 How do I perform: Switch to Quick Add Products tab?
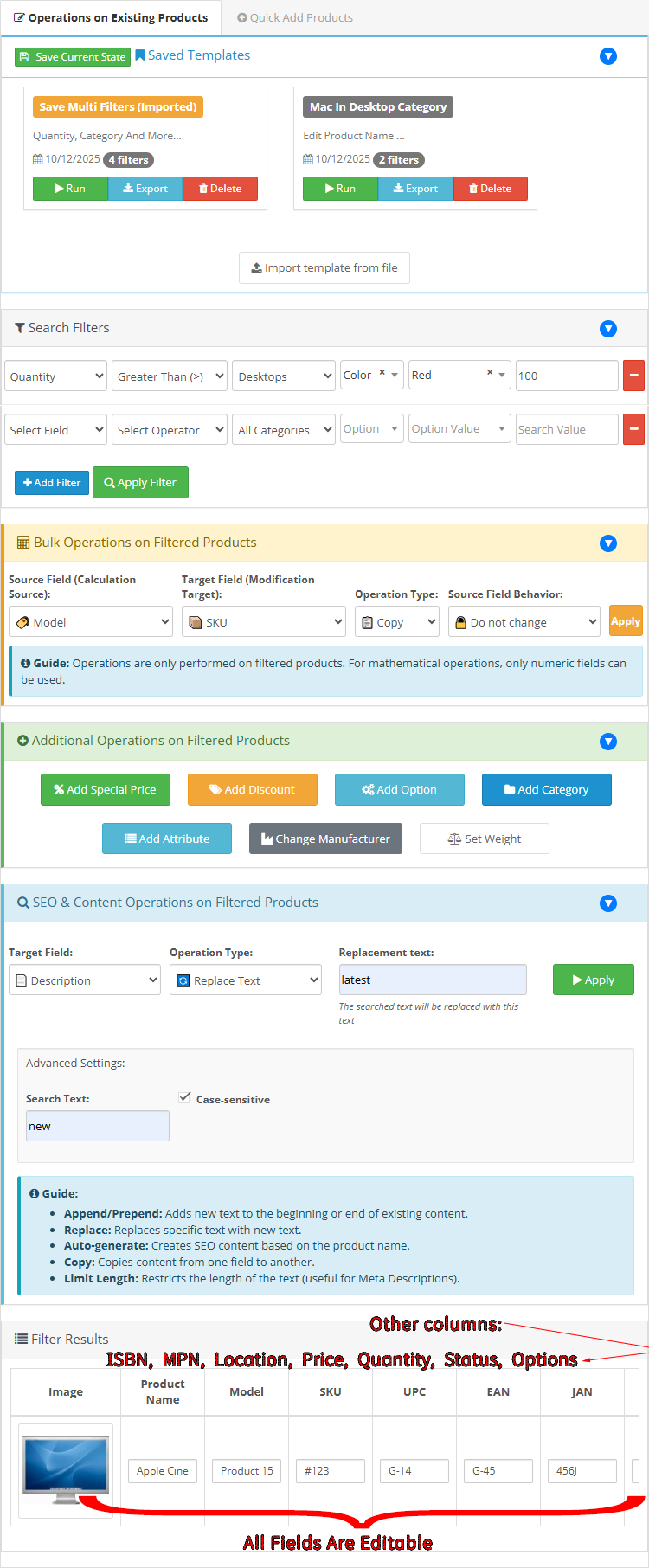point(294,17)
